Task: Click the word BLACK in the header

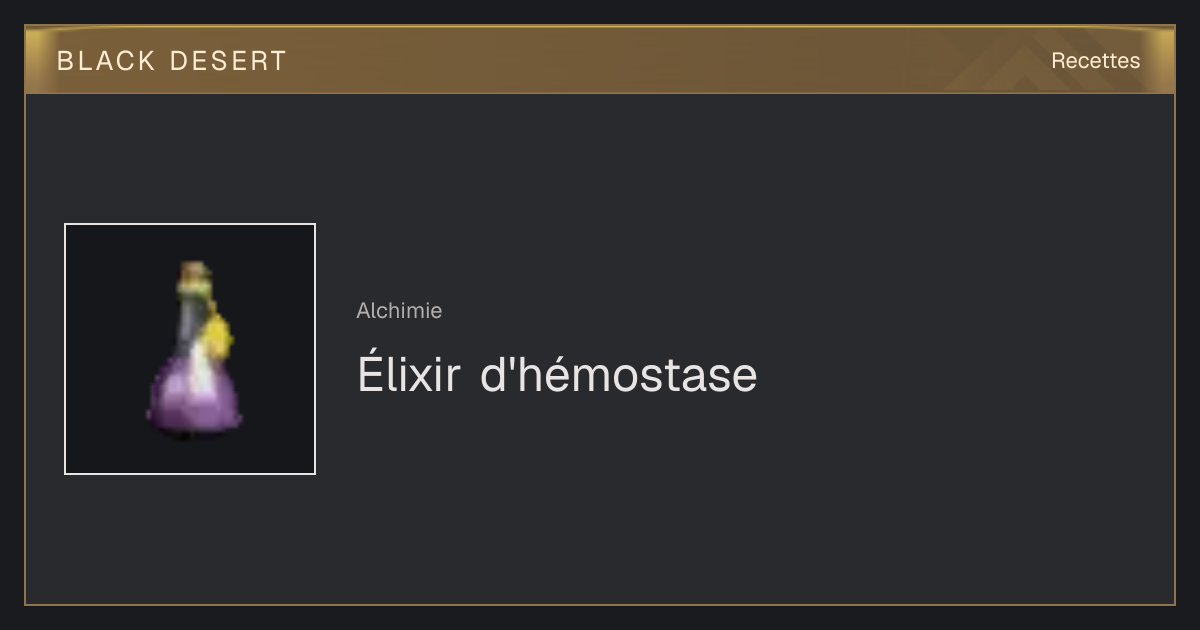Action: (x=106, y=61)
